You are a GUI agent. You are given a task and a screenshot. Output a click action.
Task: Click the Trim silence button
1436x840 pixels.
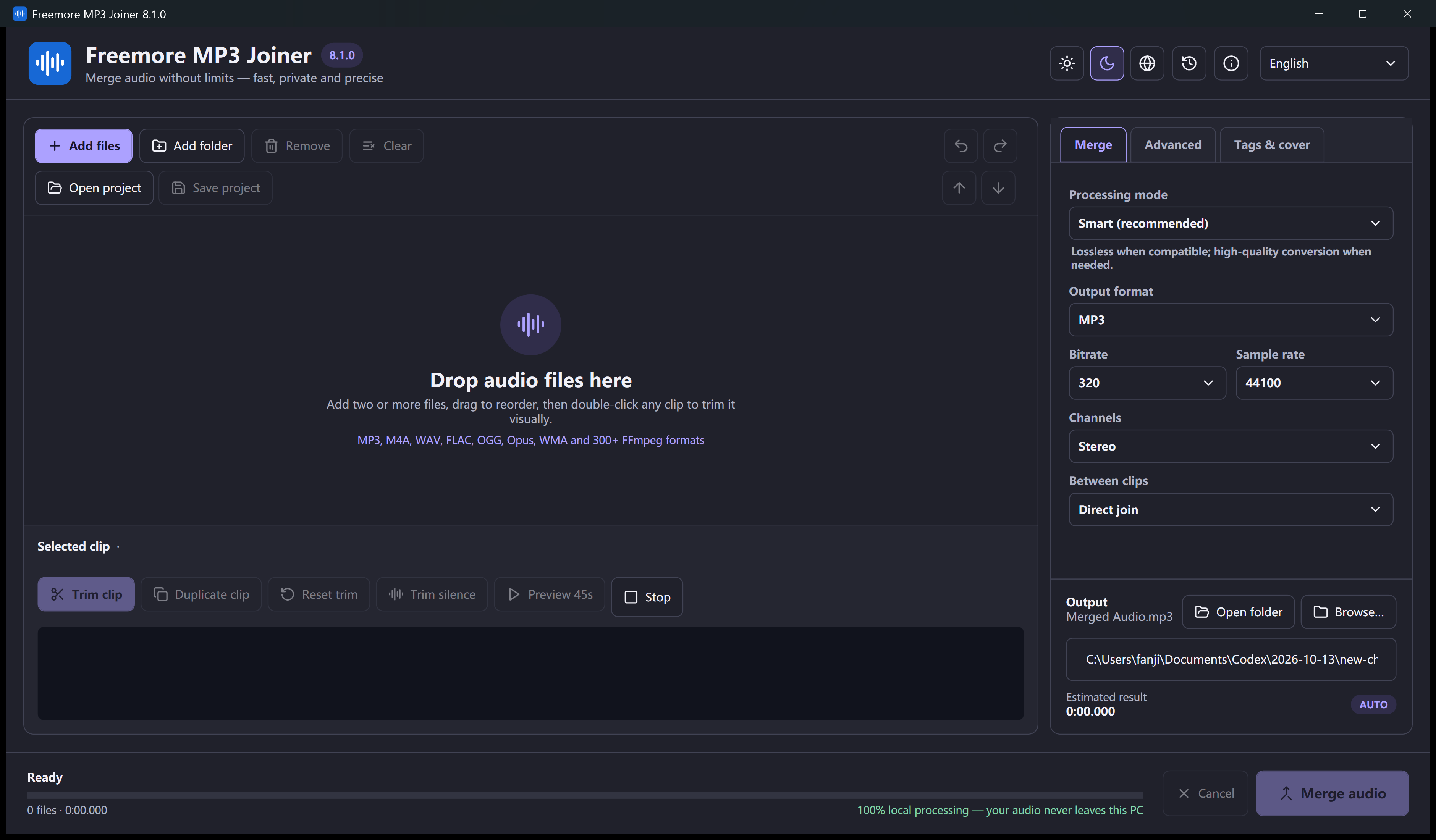click(x=432, y=594)
